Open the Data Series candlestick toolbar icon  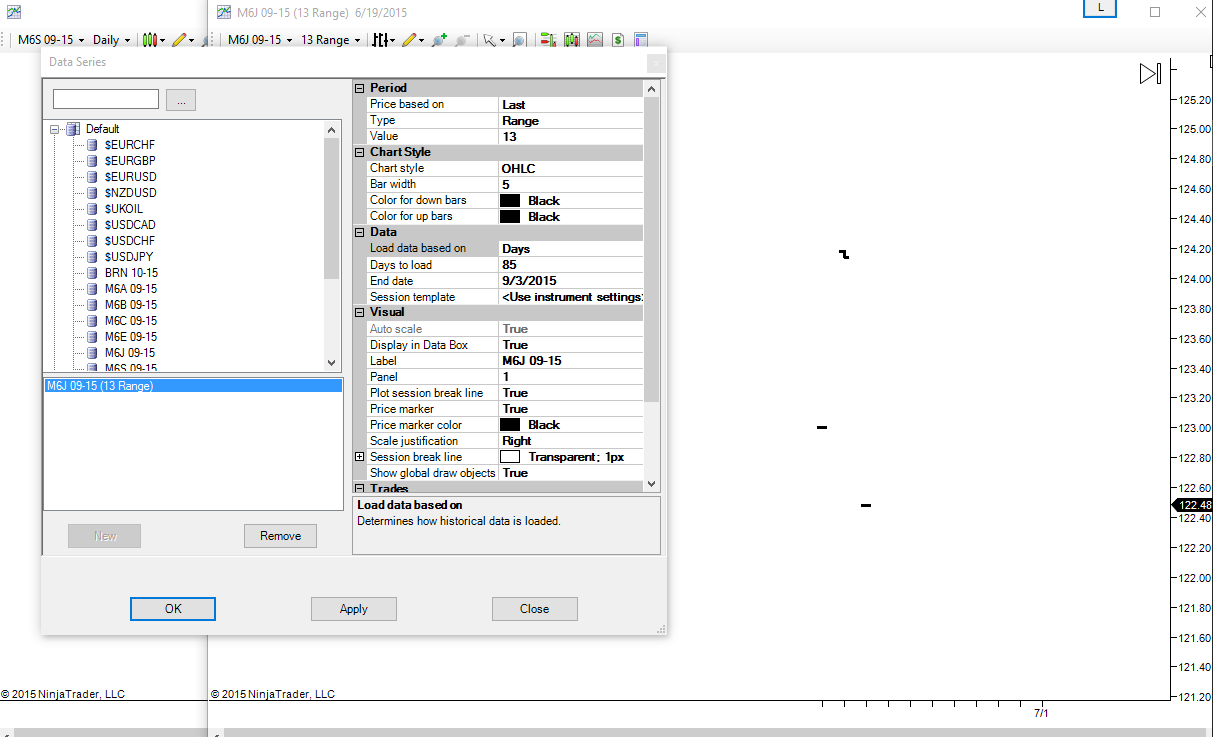[572, 40]
